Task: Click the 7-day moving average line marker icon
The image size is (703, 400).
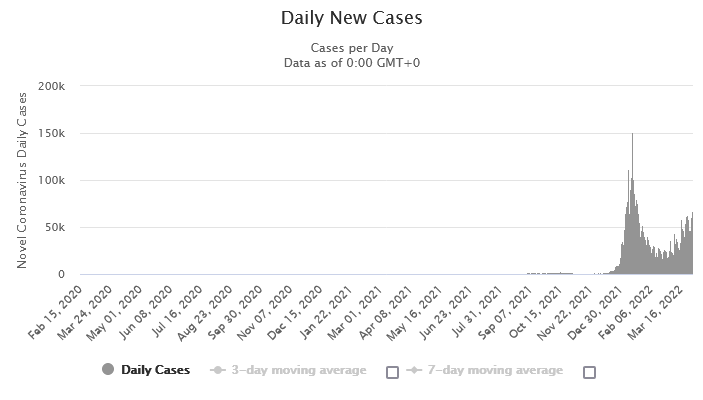Action: [x=414, y=370]
